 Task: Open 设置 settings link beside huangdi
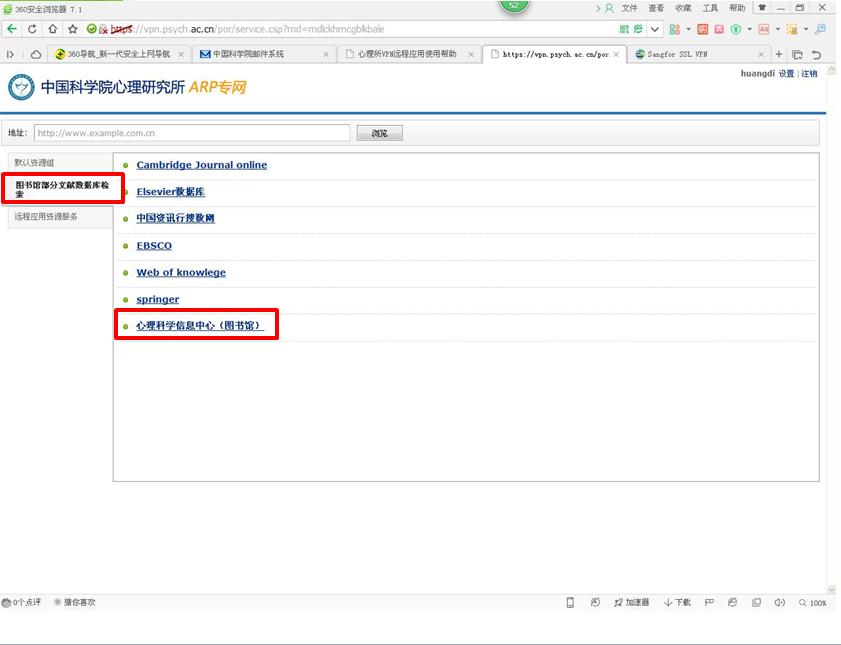(786, 73)
